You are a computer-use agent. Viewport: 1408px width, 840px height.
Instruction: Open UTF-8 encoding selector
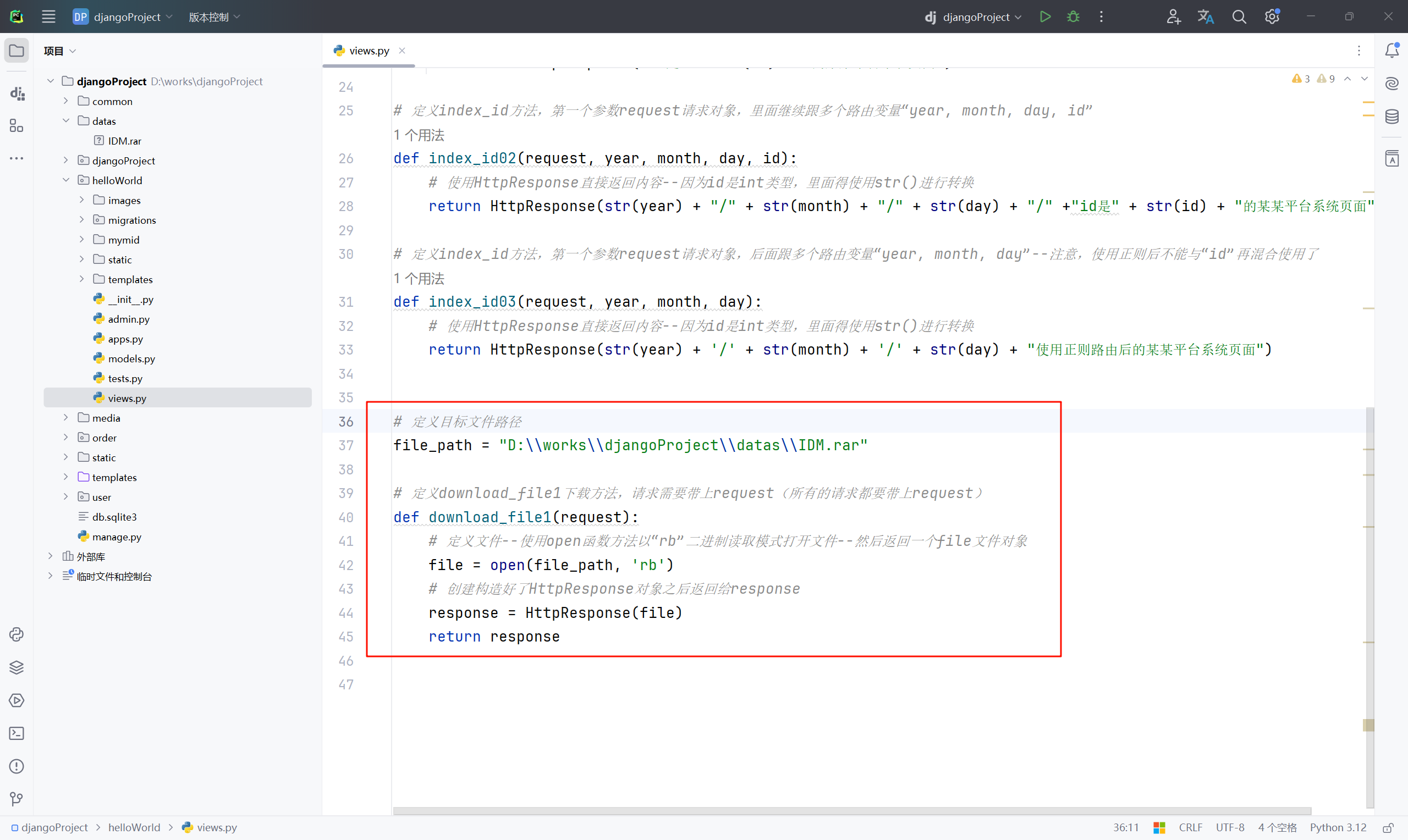(x=1230, y=827)
